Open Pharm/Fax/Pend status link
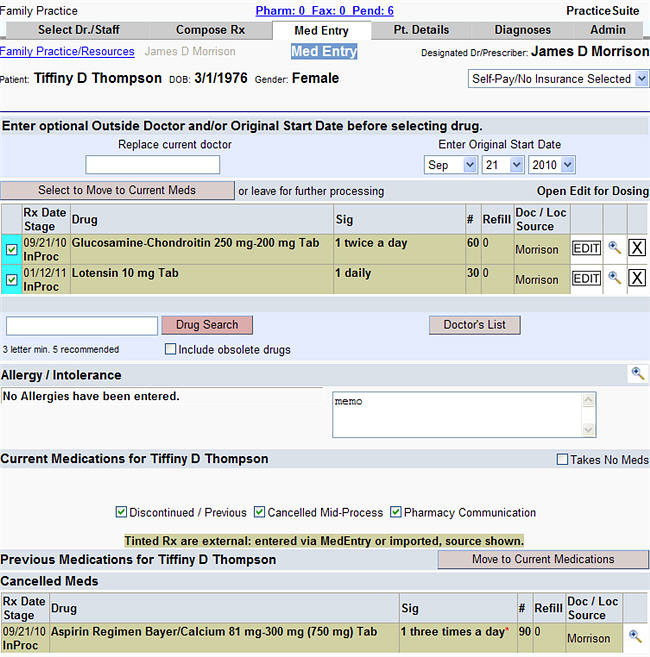 click(324, 10)
